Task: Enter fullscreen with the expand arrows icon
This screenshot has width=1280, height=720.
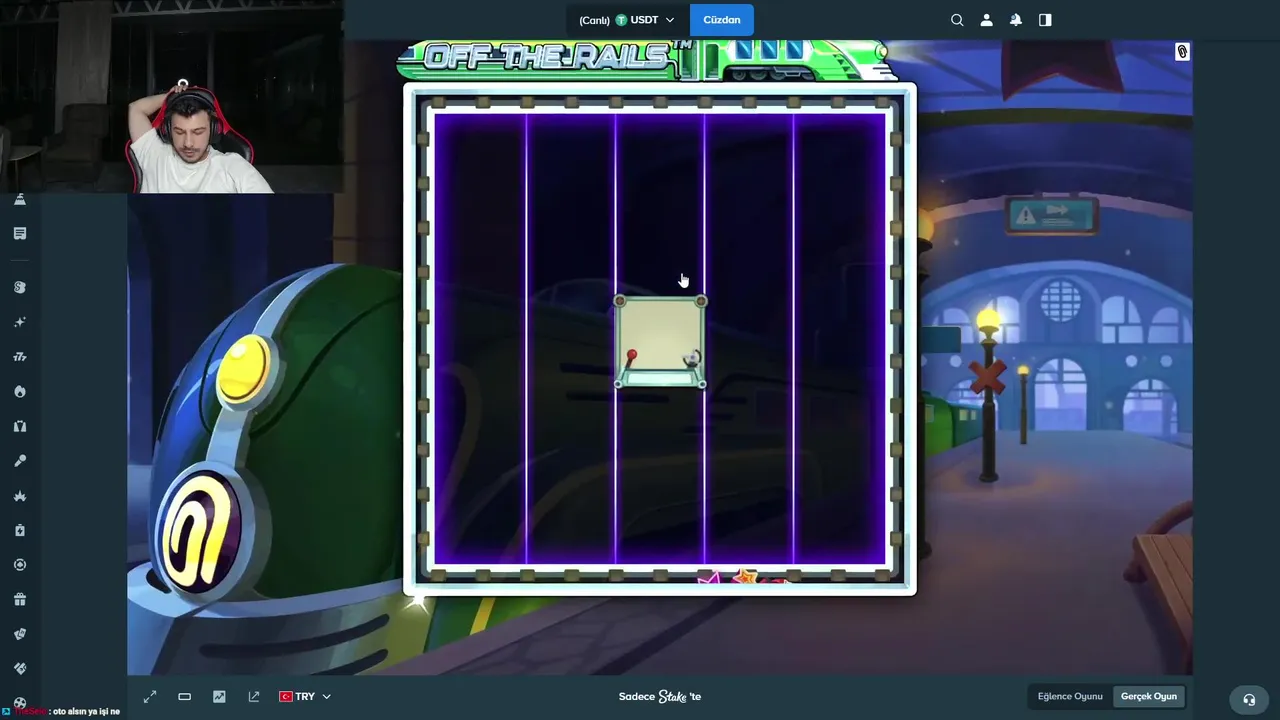Action: click(x=150, y=696)
